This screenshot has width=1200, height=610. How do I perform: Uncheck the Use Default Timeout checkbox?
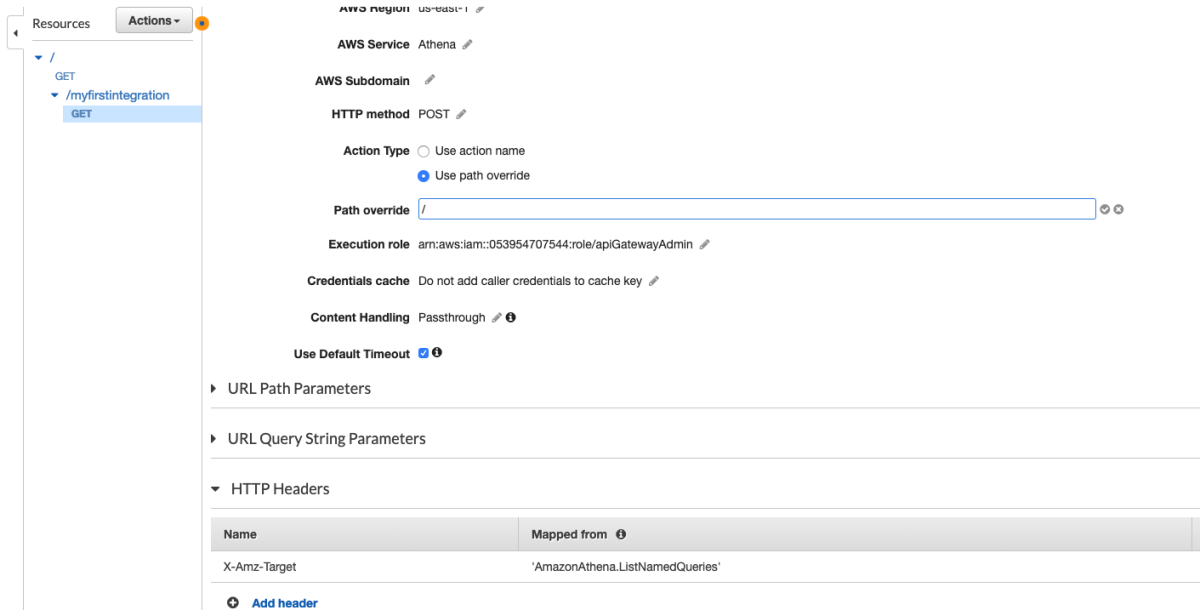click(x=423, y=353)
